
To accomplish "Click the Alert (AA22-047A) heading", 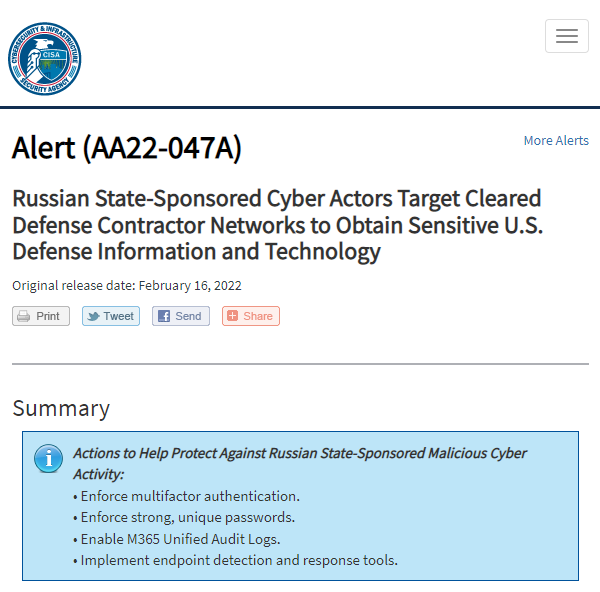I will [x=127, y=148].
